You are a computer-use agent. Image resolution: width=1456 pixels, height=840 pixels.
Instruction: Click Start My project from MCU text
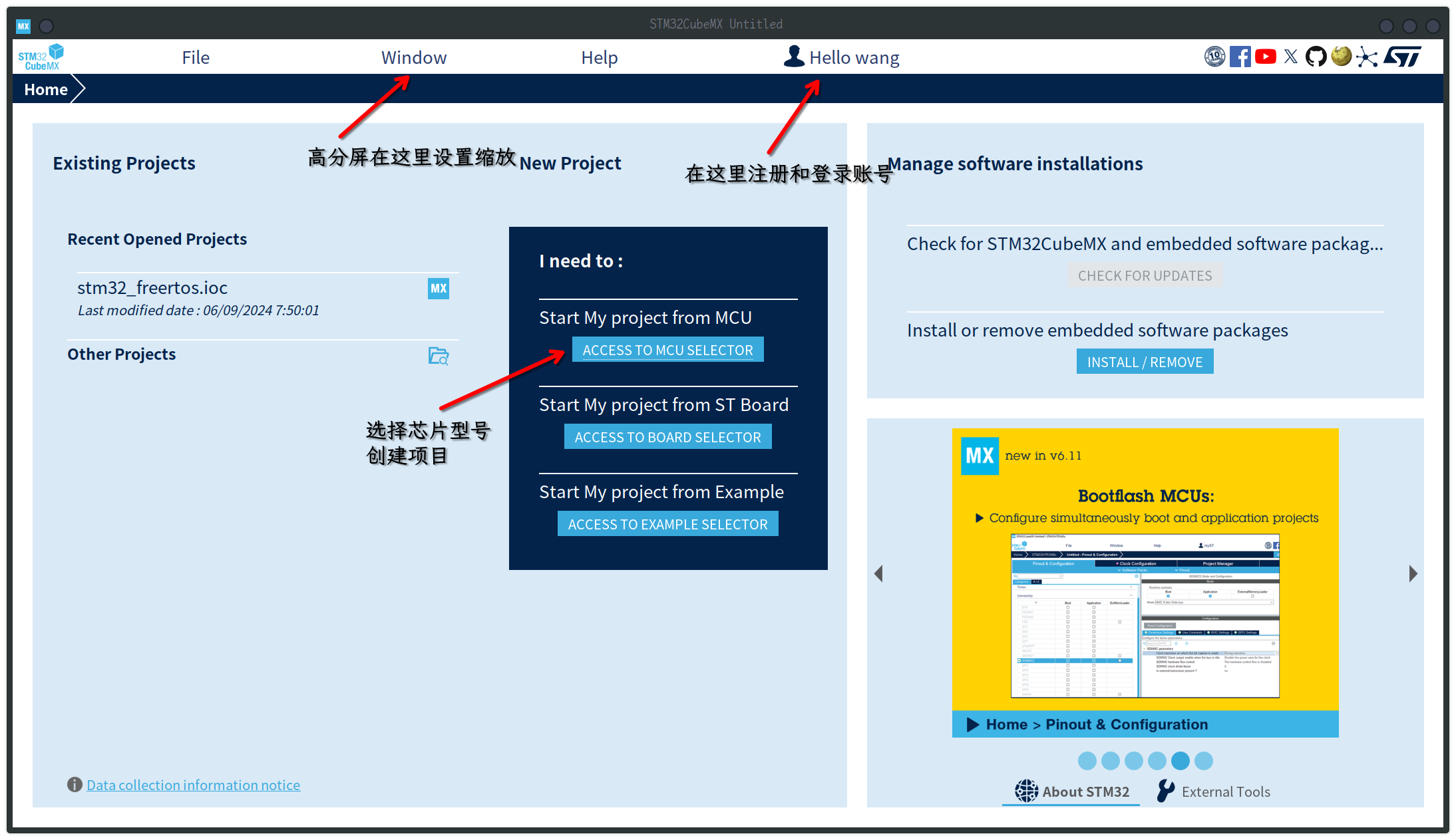point(645,317)
